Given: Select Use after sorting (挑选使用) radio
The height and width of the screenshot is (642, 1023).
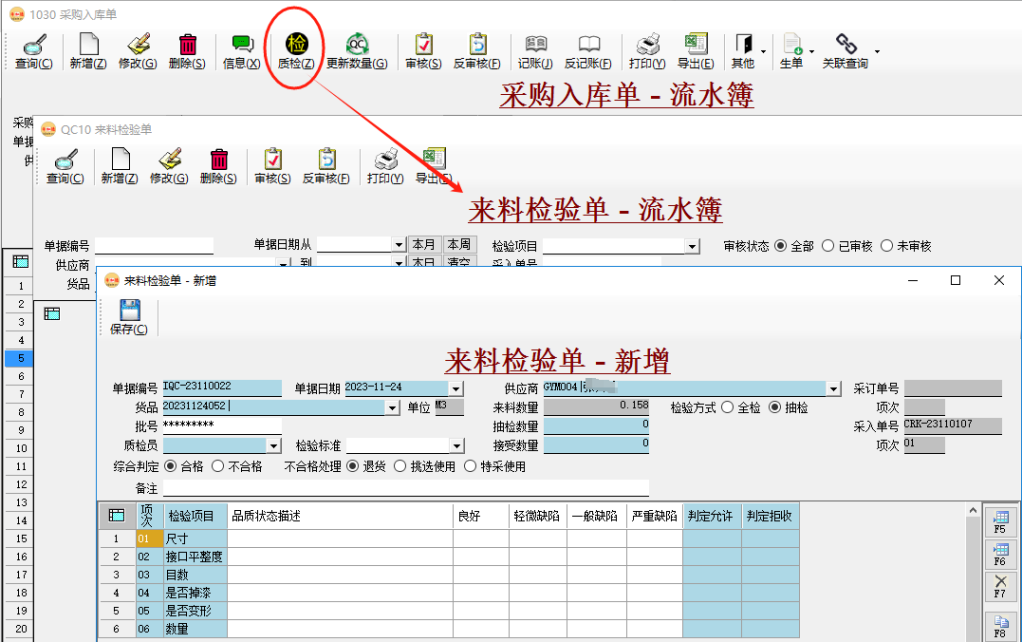Looking at the screenshot, I should [x=400, y=466].
